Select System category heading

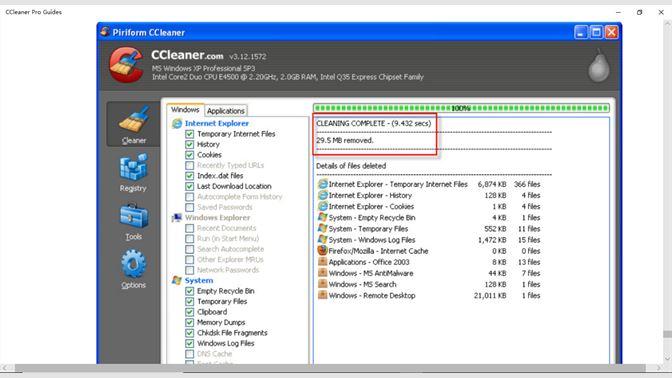(x=199, y=280)
